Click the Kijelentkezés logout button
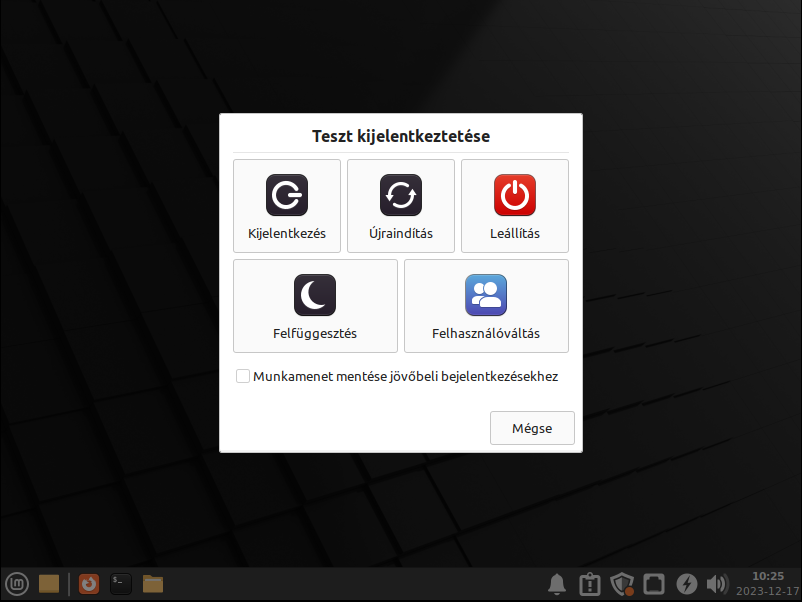 286,206
